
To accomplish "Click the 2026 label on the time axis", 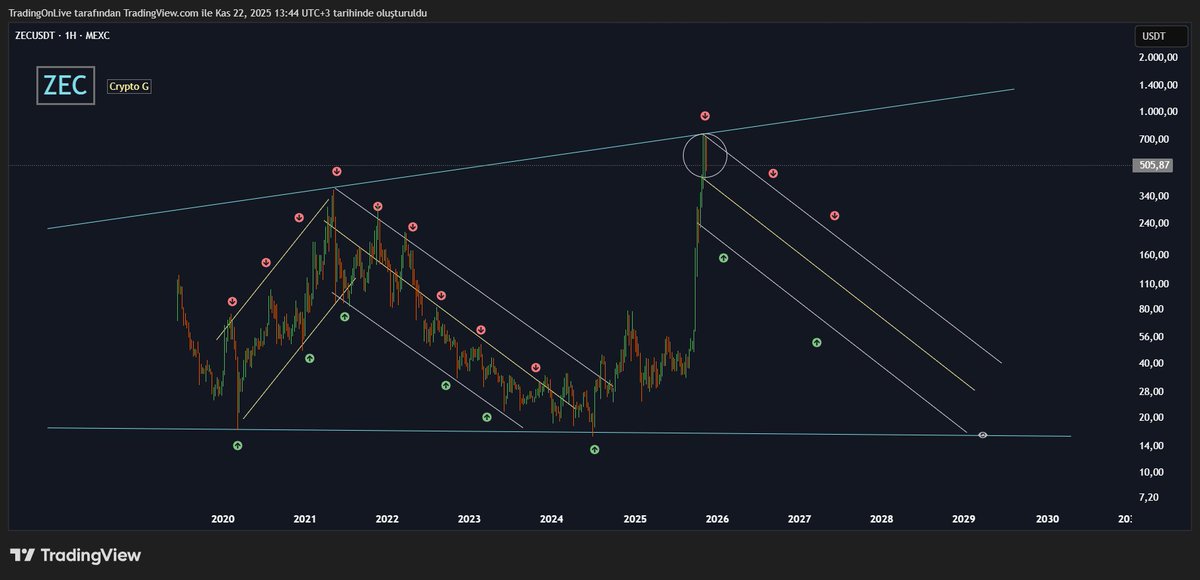I will (717, 520).
